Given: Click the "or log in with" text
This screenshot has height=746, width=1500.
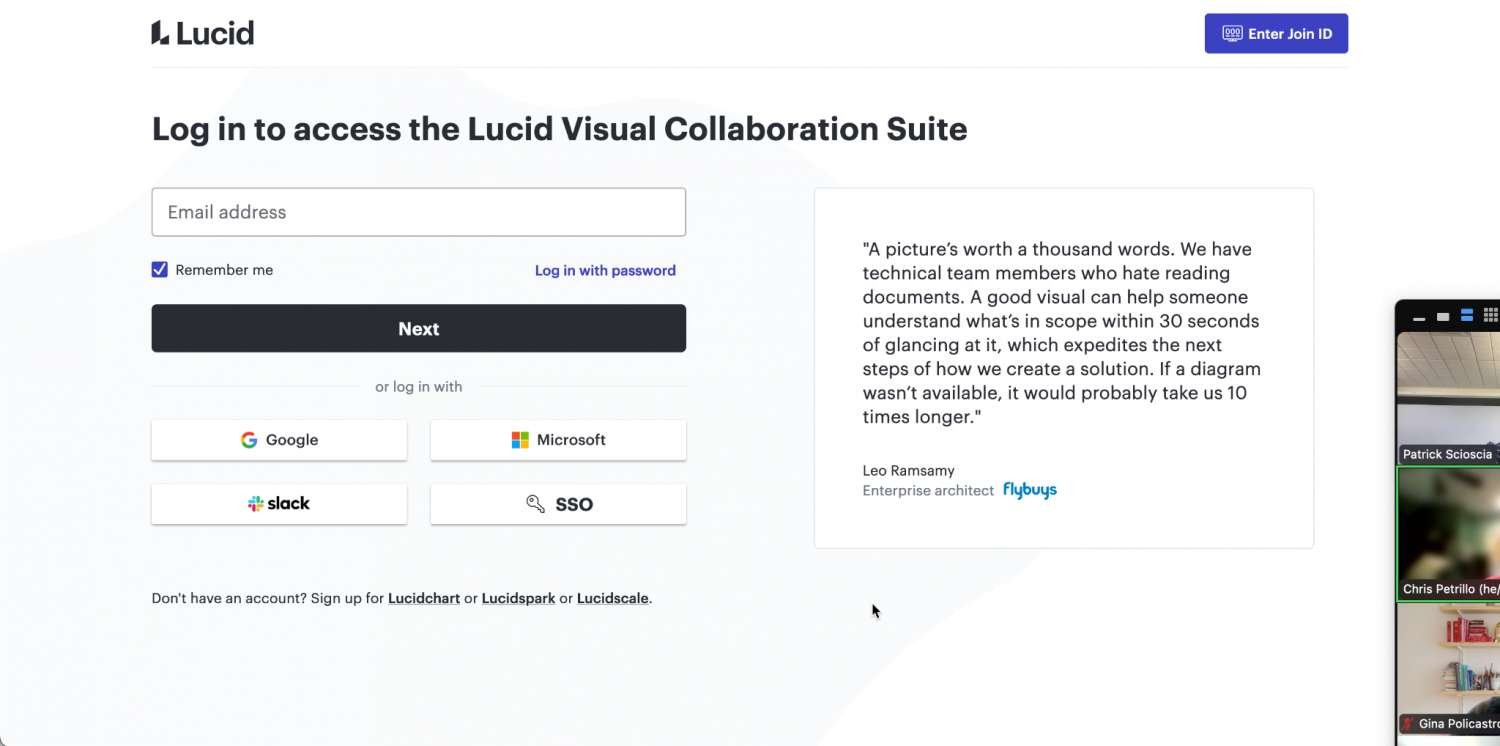Looking at the screenshot, I should [x=418, y=387].
